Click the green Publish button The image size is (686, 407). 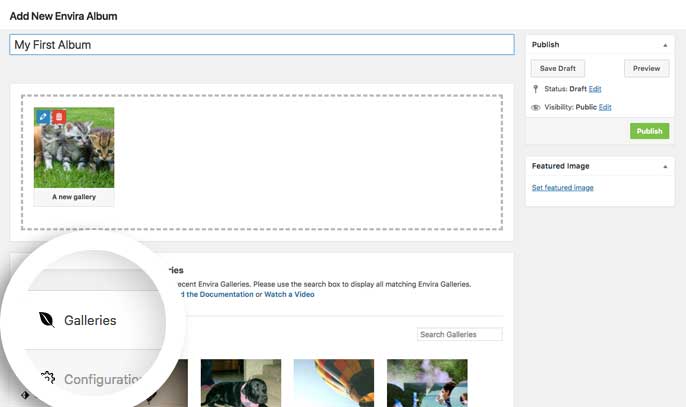(x=650, y=131)
